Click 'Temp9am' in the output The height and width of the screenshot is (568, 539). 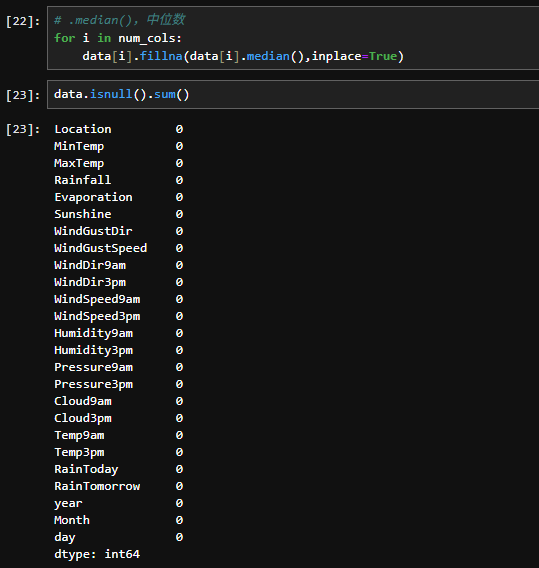(79, 436)
